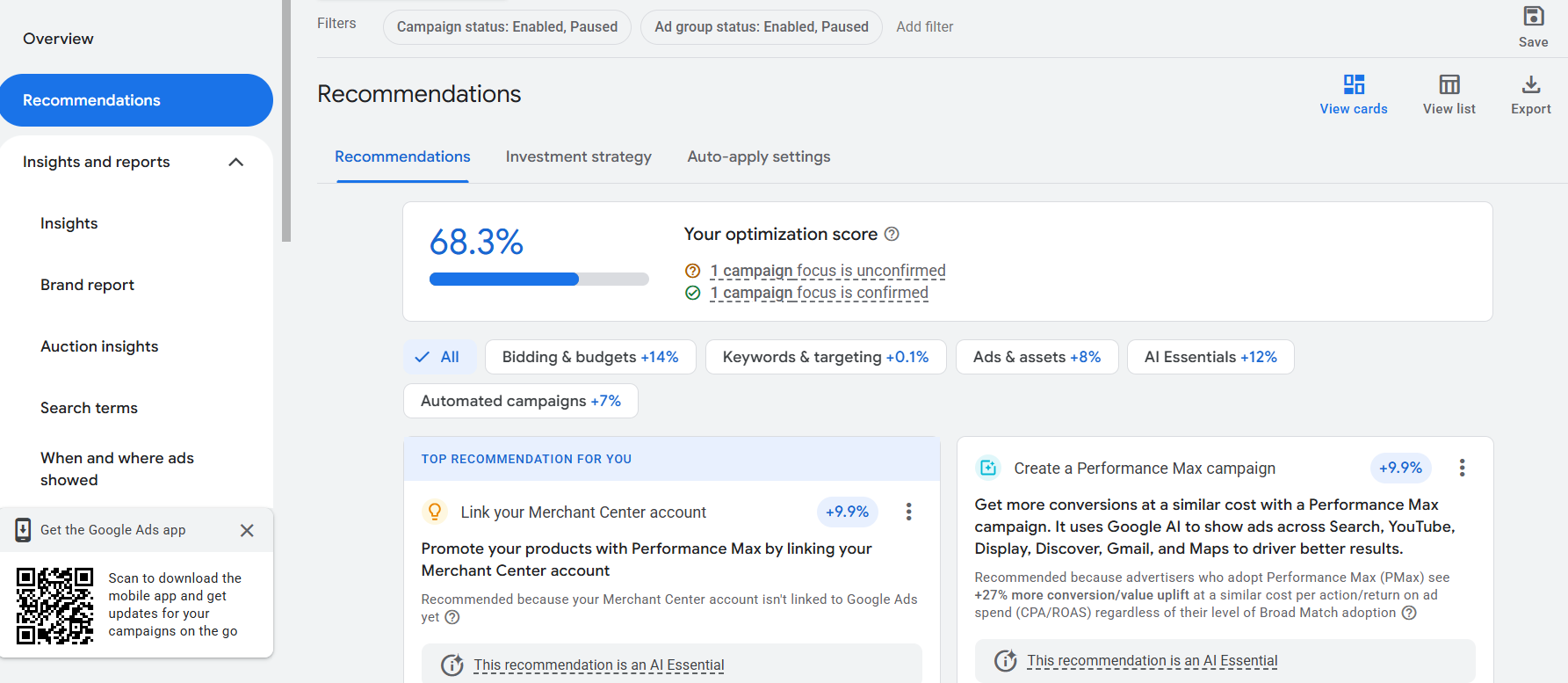Image resolution: width=1568 pixels, height=683 pixels.
Task: Filter by Bidding & budgets recommendations
Action: [590, 357]
